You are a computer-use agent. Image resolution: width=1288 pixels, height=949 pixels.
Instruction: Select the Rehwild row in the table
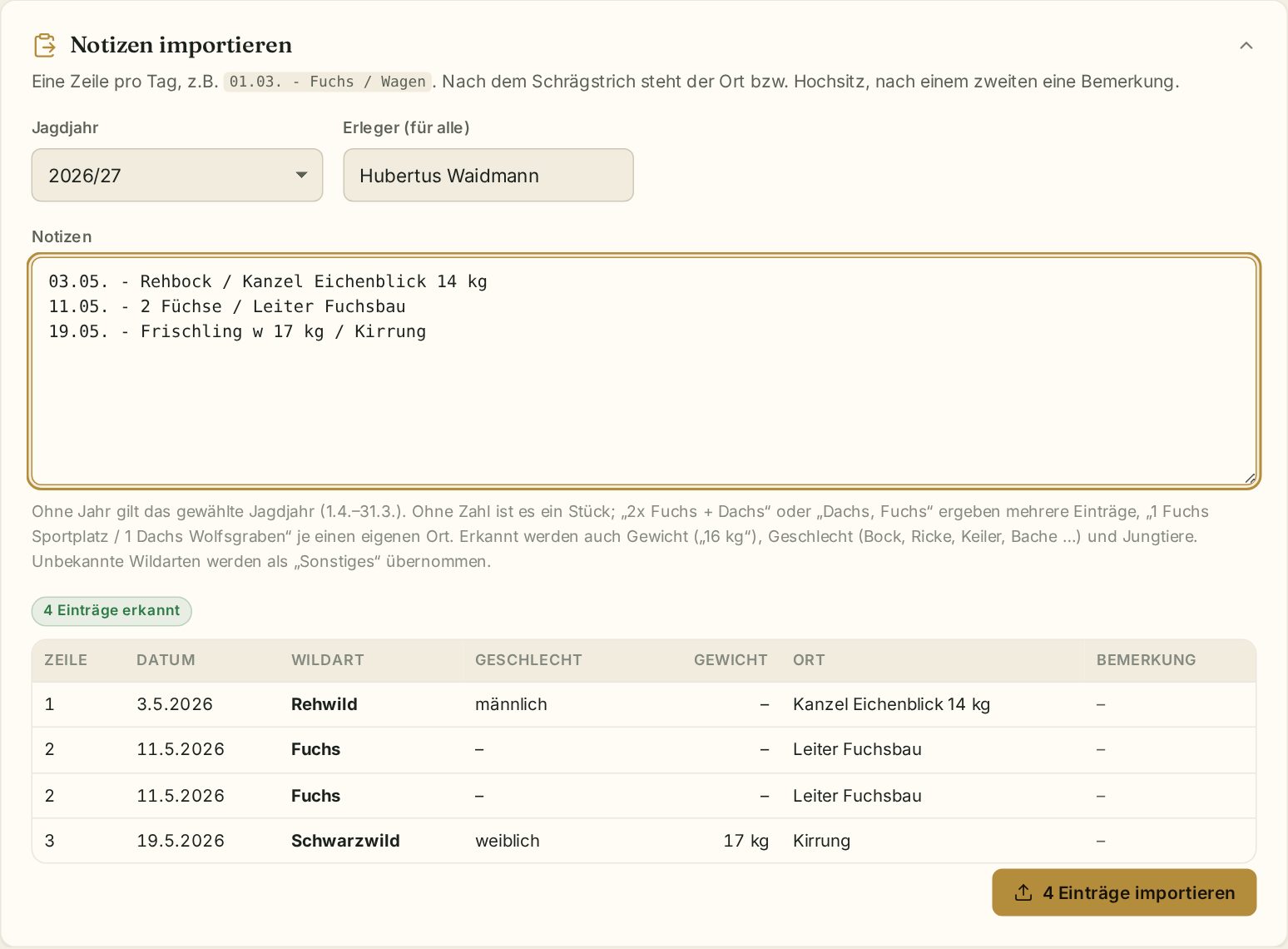point(644,704)
